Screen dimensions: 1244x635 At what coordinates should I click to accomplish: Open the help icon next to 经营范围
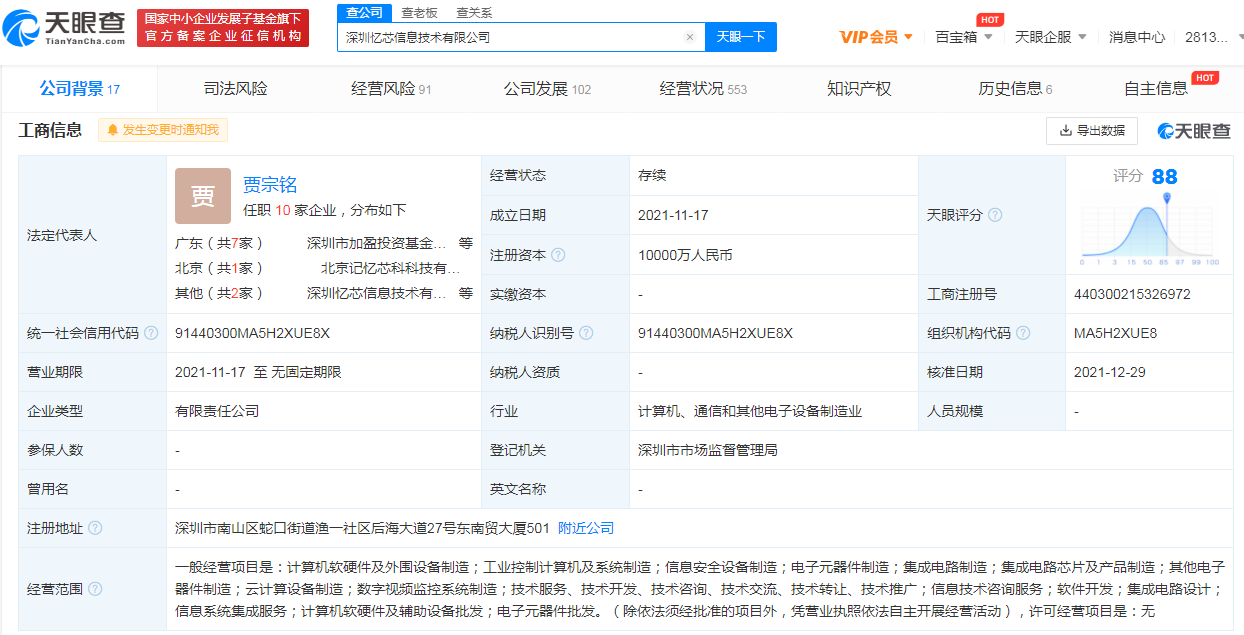(95, 589)
